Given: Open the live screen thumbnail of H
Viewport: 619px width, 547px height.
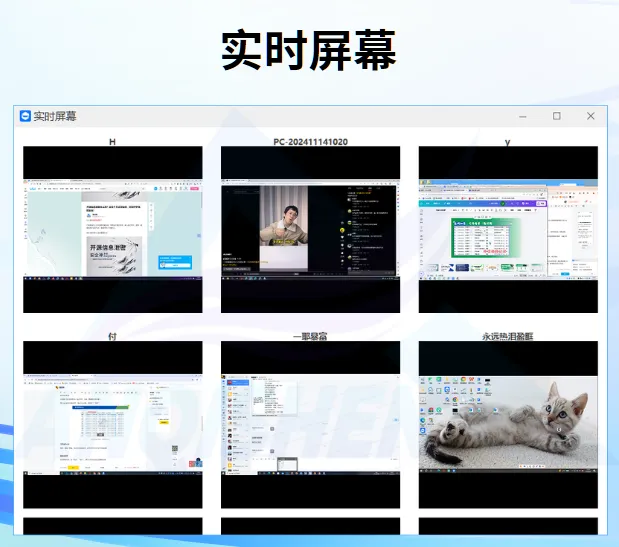Looking at the screenshot, I should pos(113,229).
